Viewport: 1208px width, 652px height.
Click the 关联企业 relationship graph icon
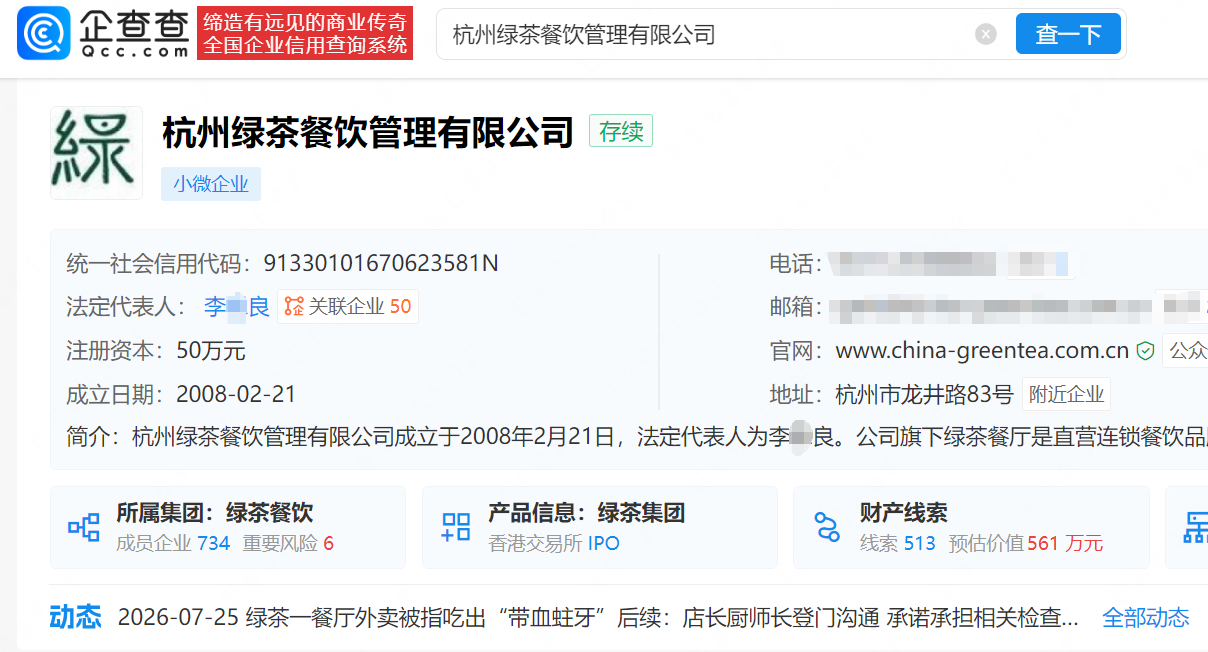point(294,307)
